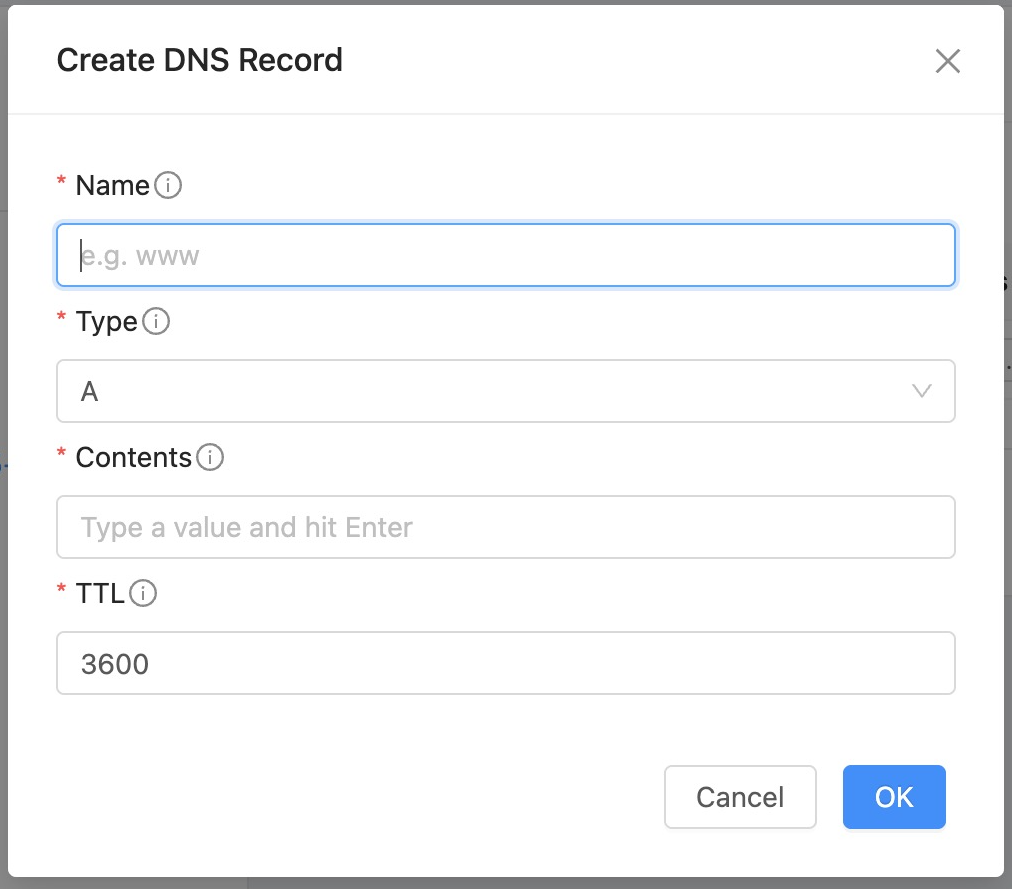Click the red asterisk before Name
This screenshot has width=1012, height=889.
click(62, 184)
